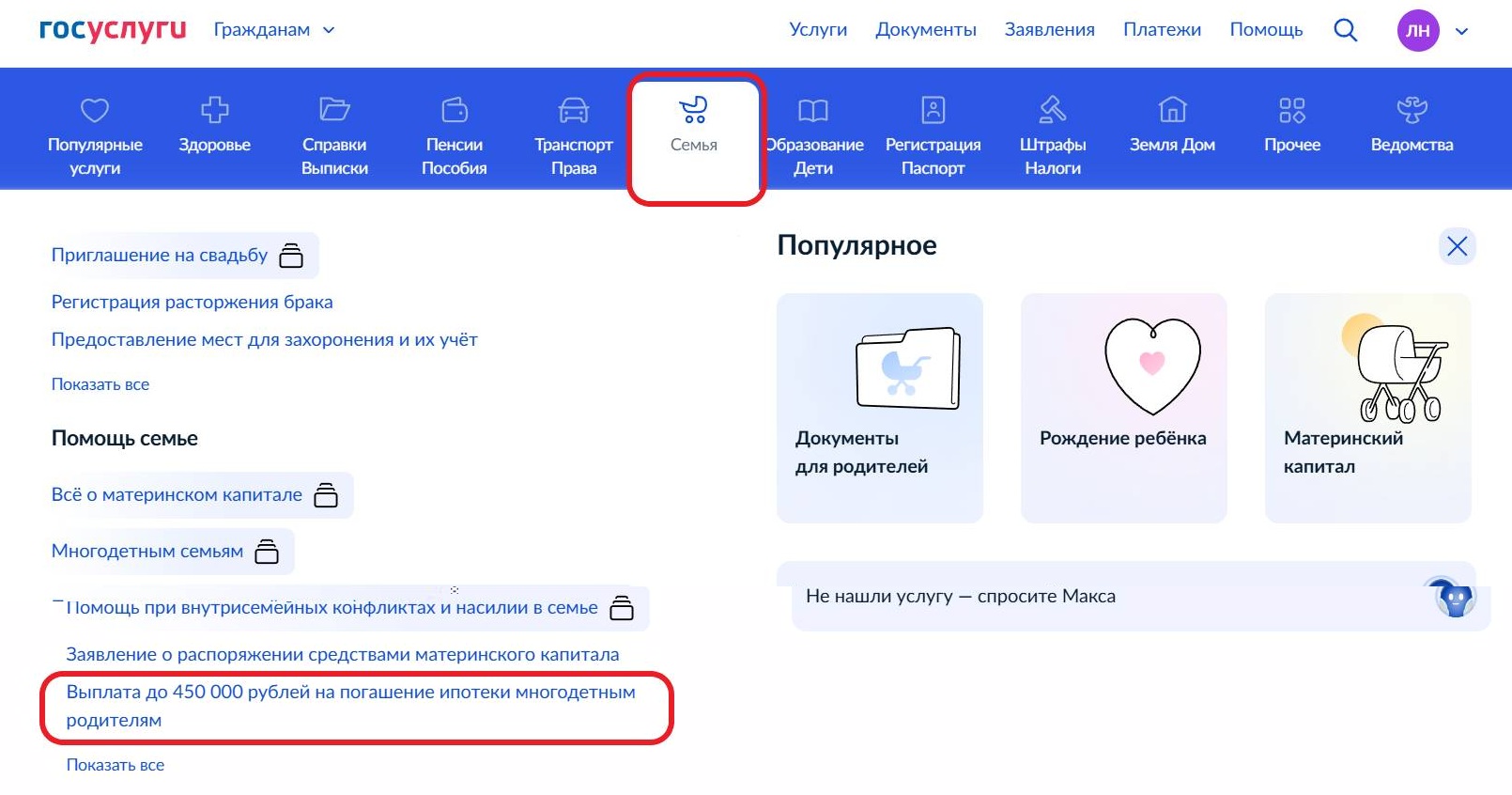The width and height of the screenshot is (1512, 795).
Task: Click the stack icon beside Приглашение на свадьбу
Action: (x=291, y=255)
